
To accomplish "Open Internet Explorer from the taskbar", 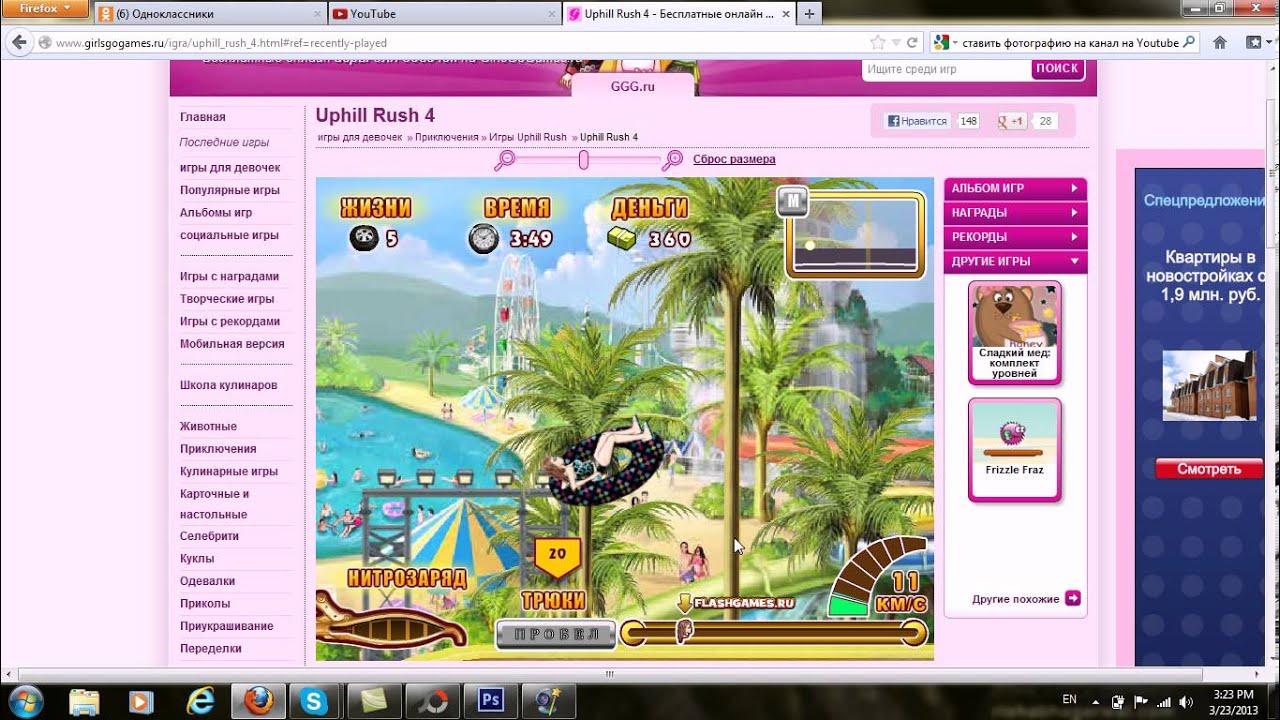I will [200, 701].
